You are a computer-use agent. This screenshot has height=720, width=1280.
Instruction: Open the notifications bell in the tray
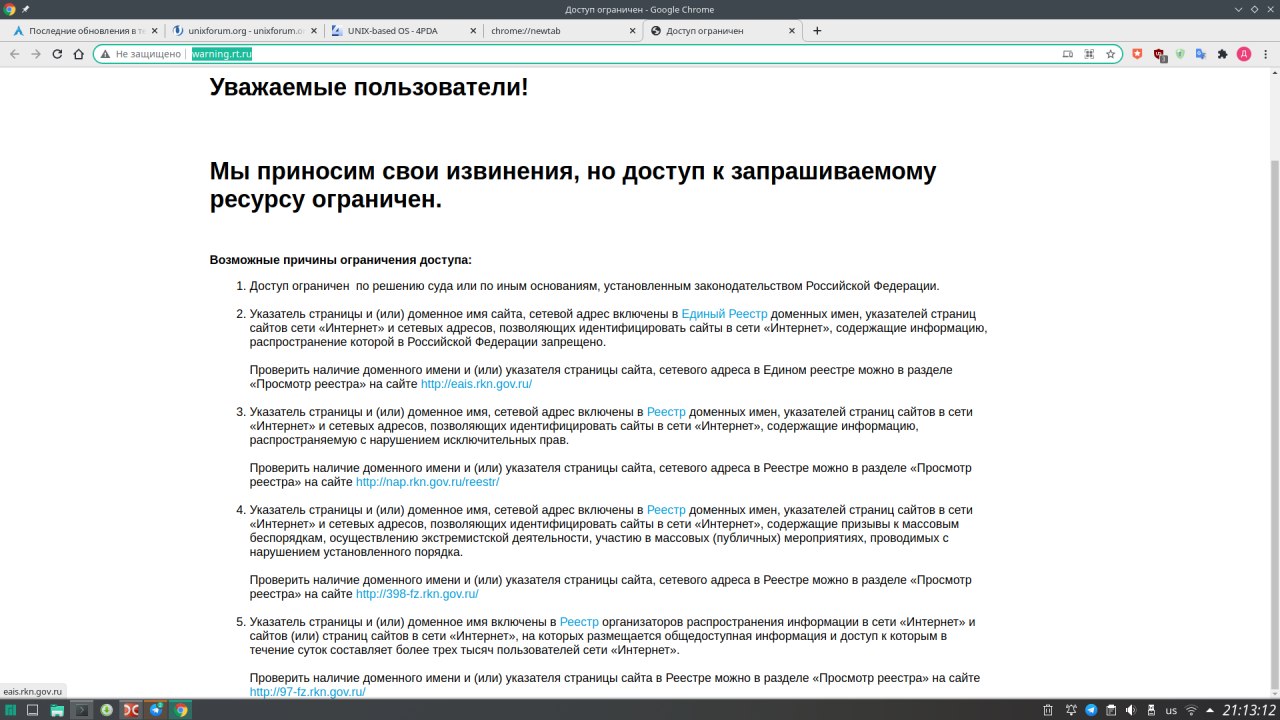pos(1070,710)
